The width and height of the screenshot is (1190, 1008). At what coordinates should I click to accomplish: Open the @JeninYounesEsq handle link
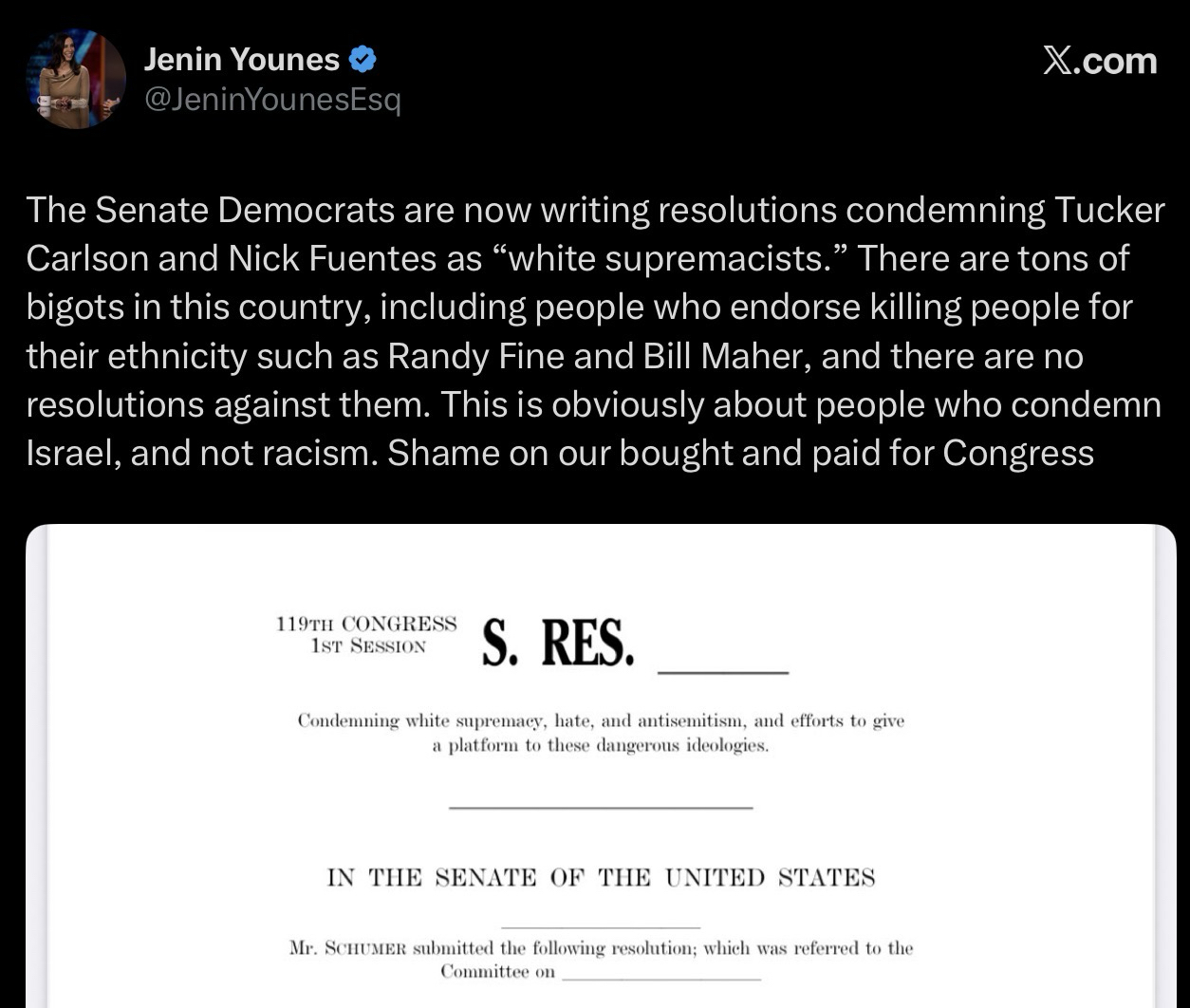(x=272, y=100)
